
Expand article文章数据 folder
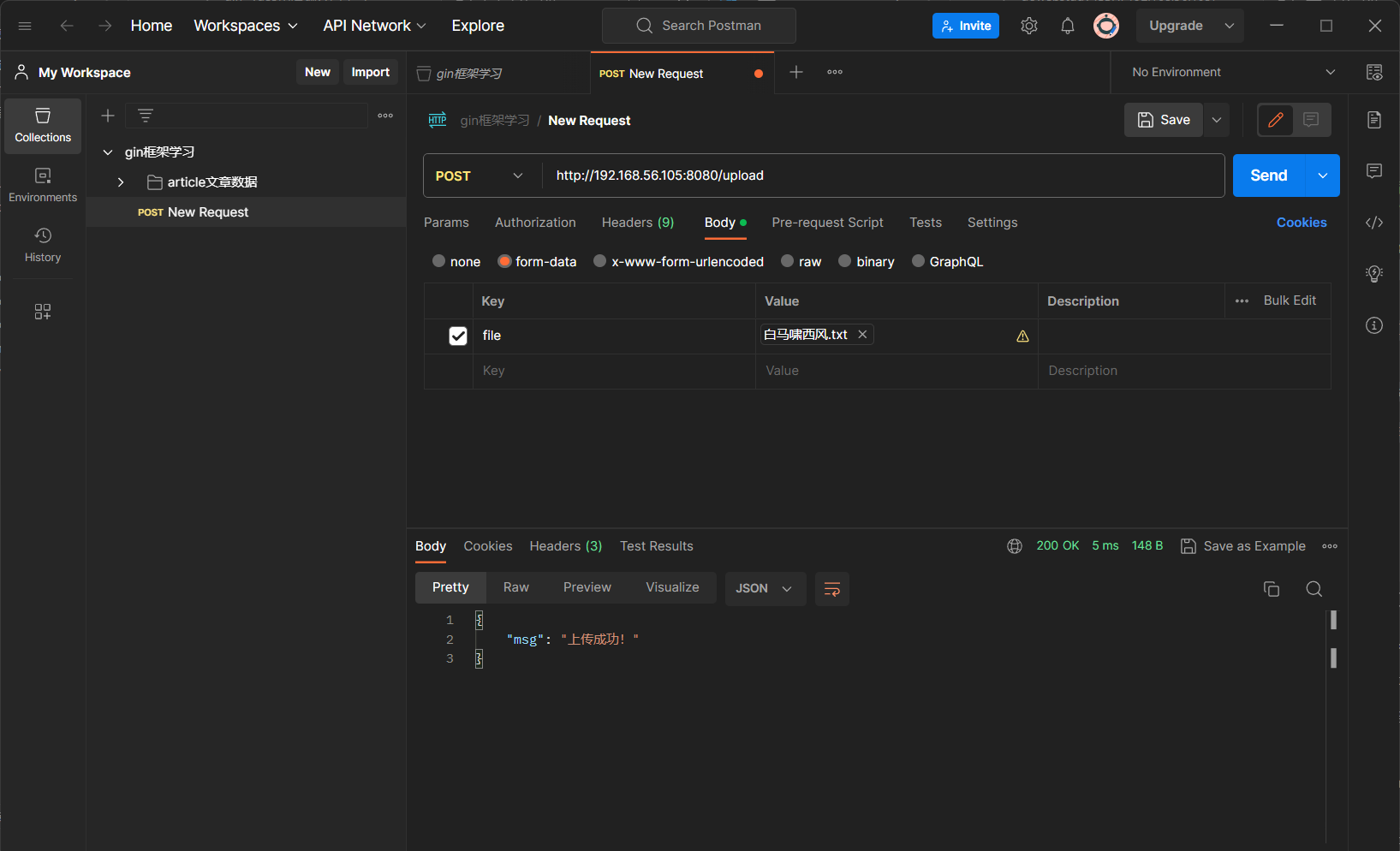121,182
